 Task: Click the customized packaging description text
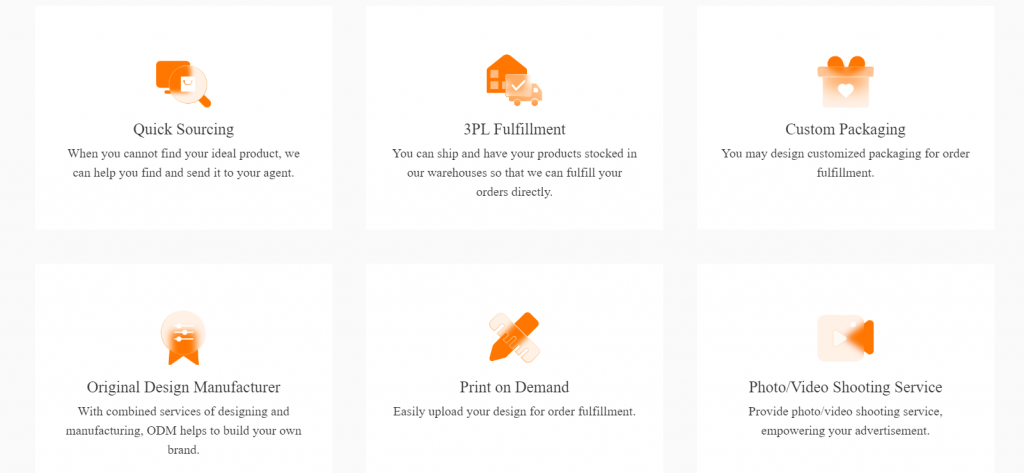click(845, 164)
